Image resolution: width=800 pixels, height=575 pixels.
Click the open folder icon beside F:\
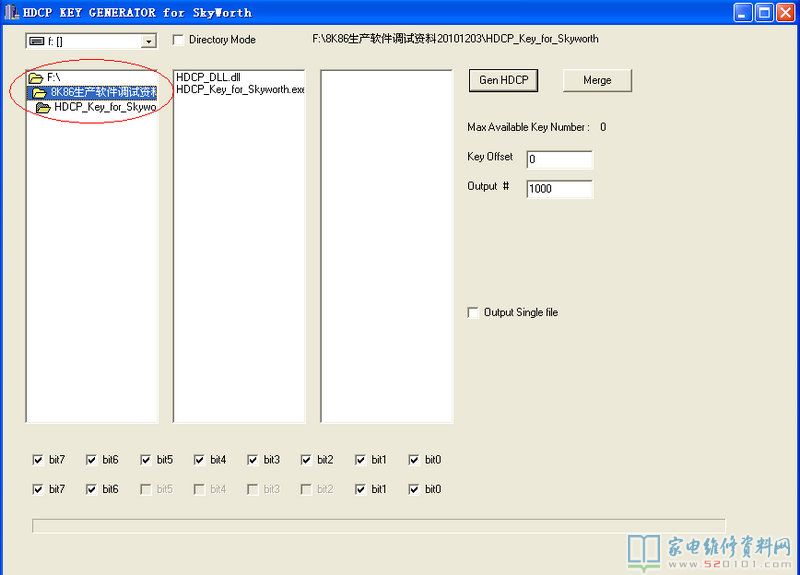pyautogui.click(x=36, y=78)
